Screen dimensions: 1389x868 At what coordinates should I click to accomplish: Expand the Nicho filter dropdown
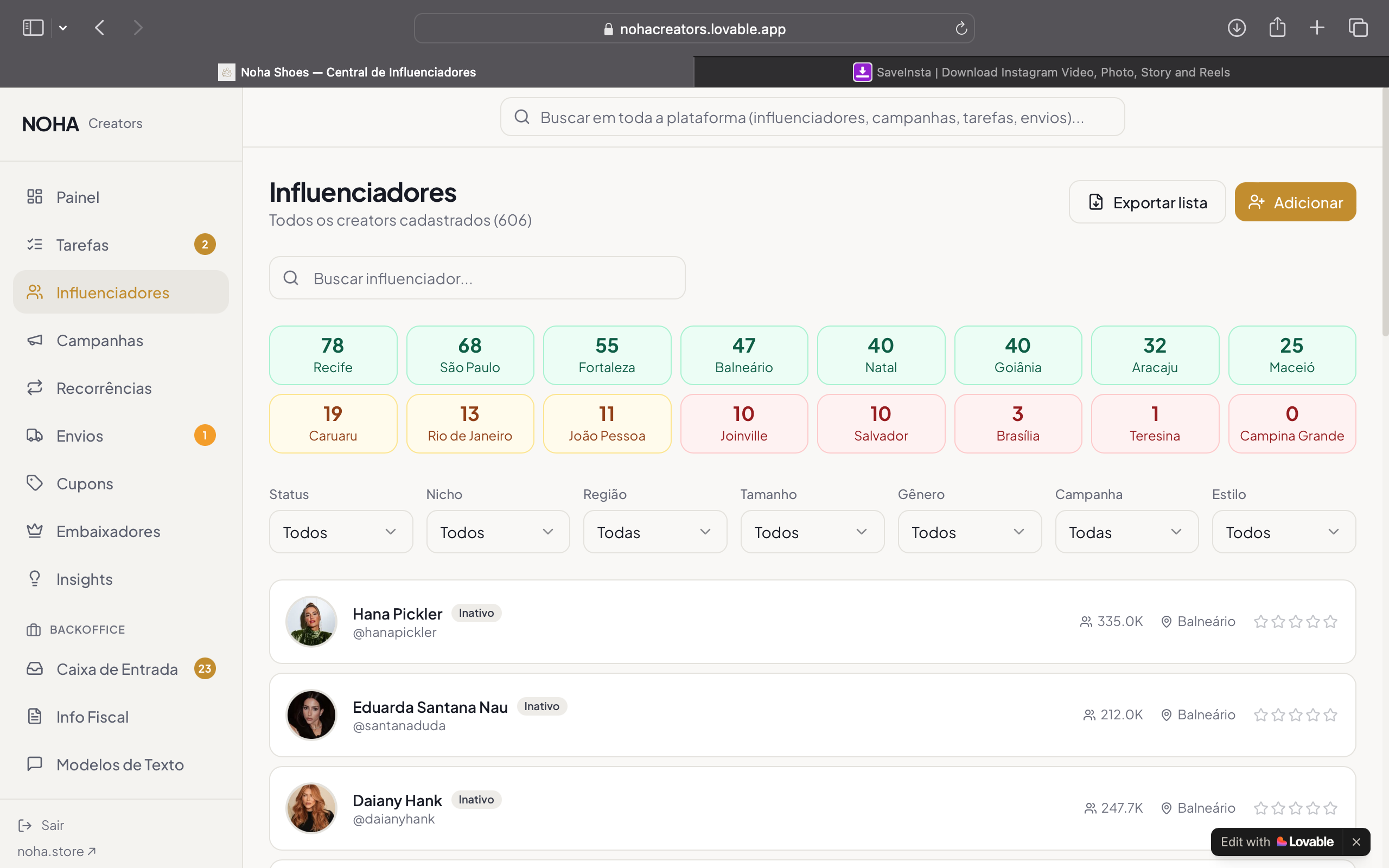[498, 532]
